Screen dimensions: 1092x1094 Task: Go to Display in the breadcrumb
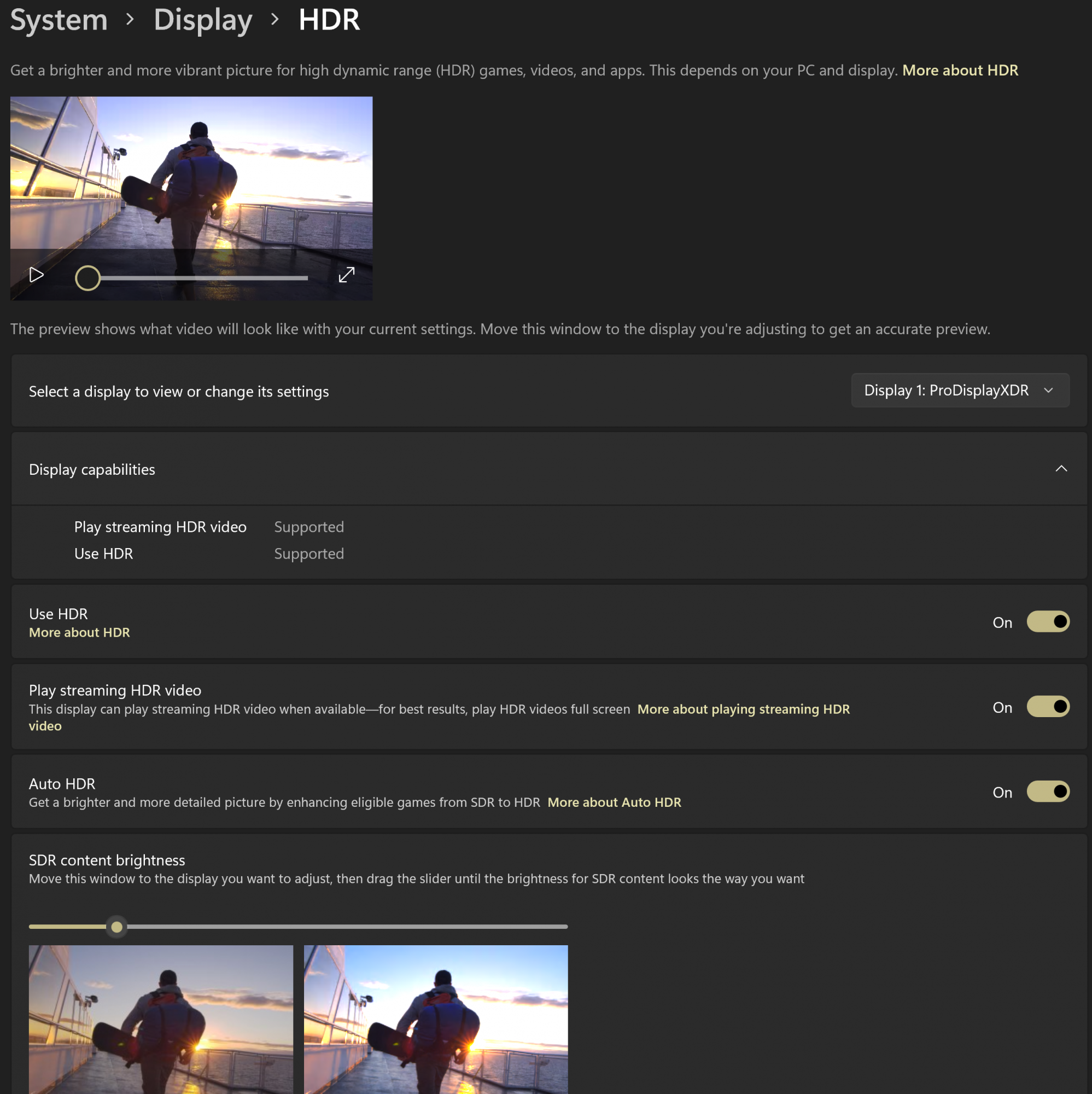203,20
